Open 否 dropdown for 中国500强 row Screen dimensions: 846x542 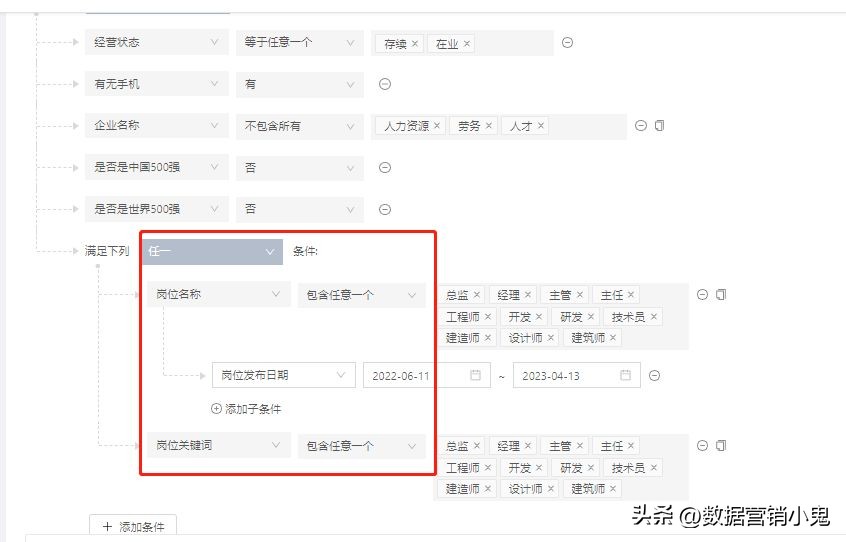(x=299, y=167)
